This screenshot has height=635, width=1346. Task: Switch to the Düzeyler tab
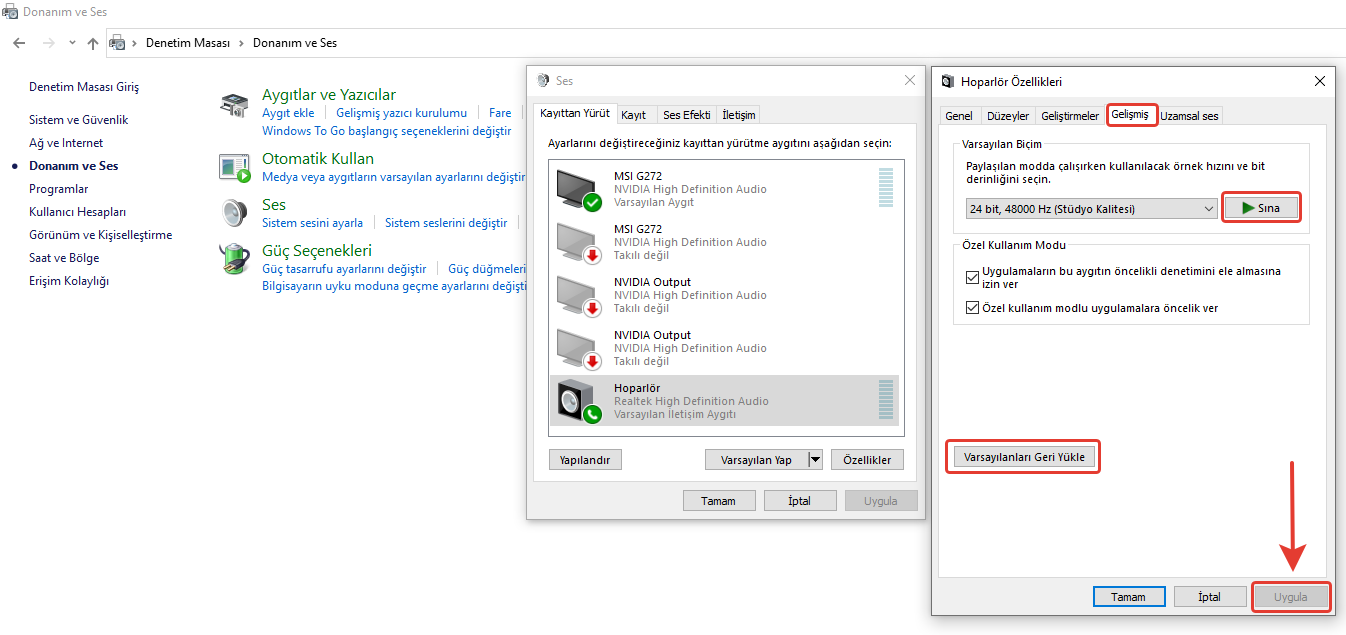(1007, 116)
